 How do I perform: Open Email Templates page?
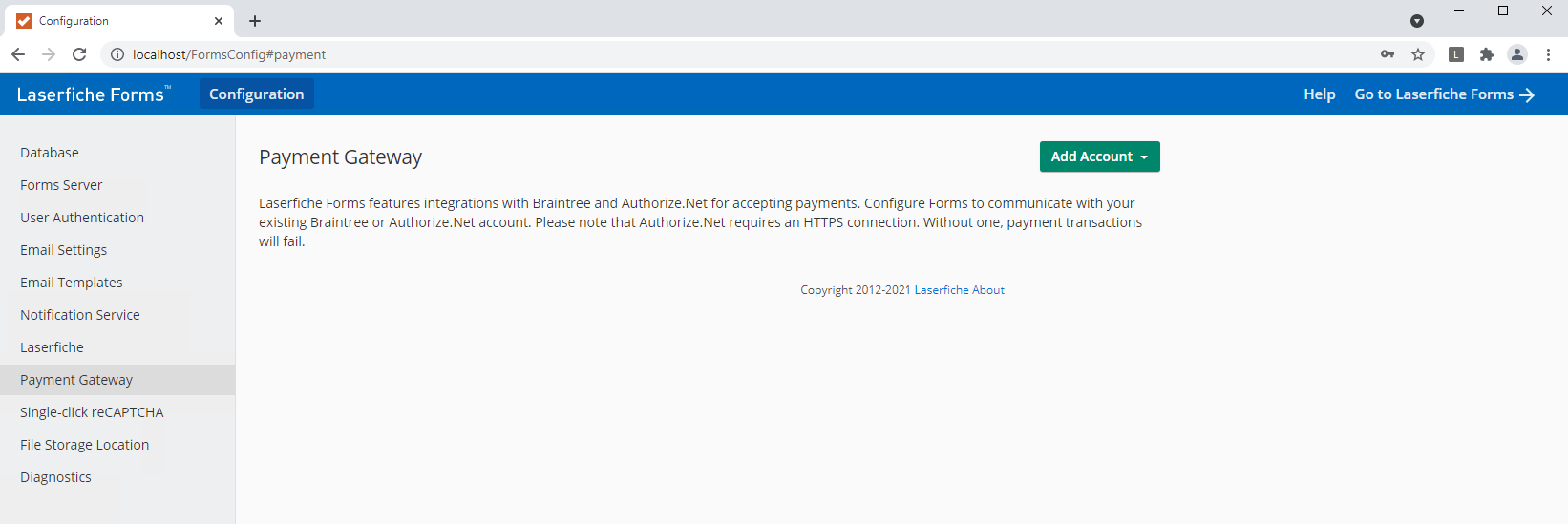click(117, 283)
